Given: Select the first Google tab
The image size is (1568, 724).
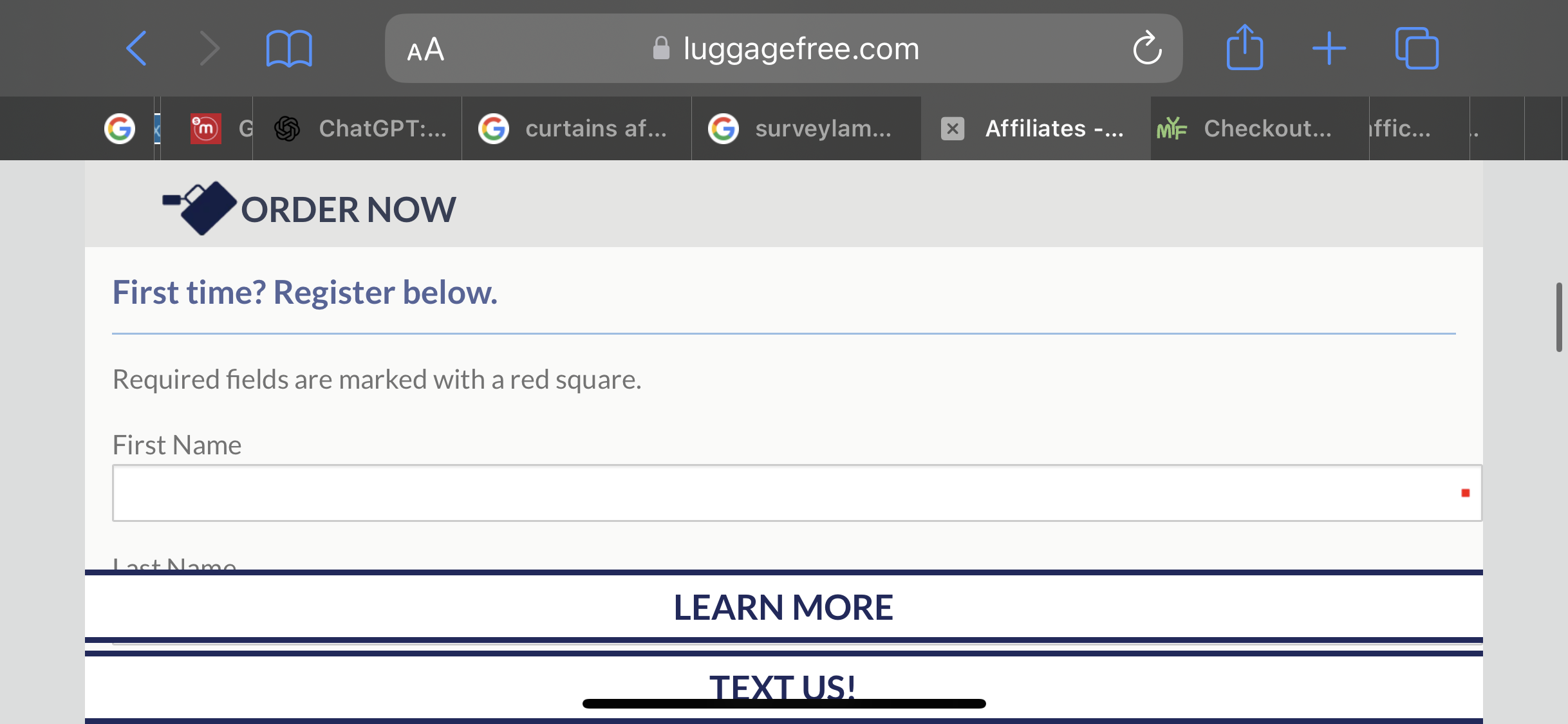Looking at the screenshot, I should (x=120, y=129).
